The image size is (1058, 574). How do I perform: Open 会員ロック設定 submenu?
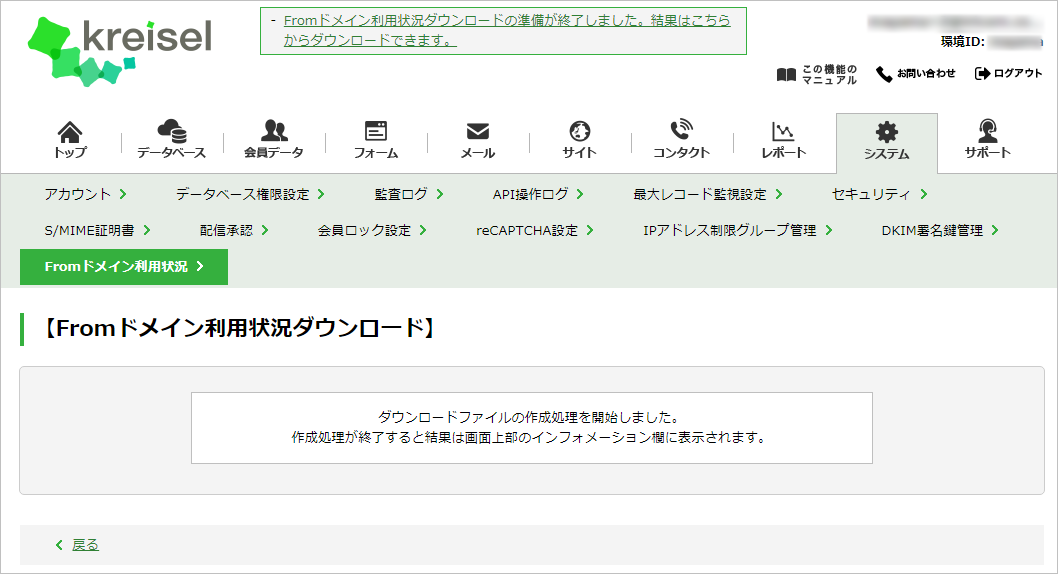click(372, 231)
